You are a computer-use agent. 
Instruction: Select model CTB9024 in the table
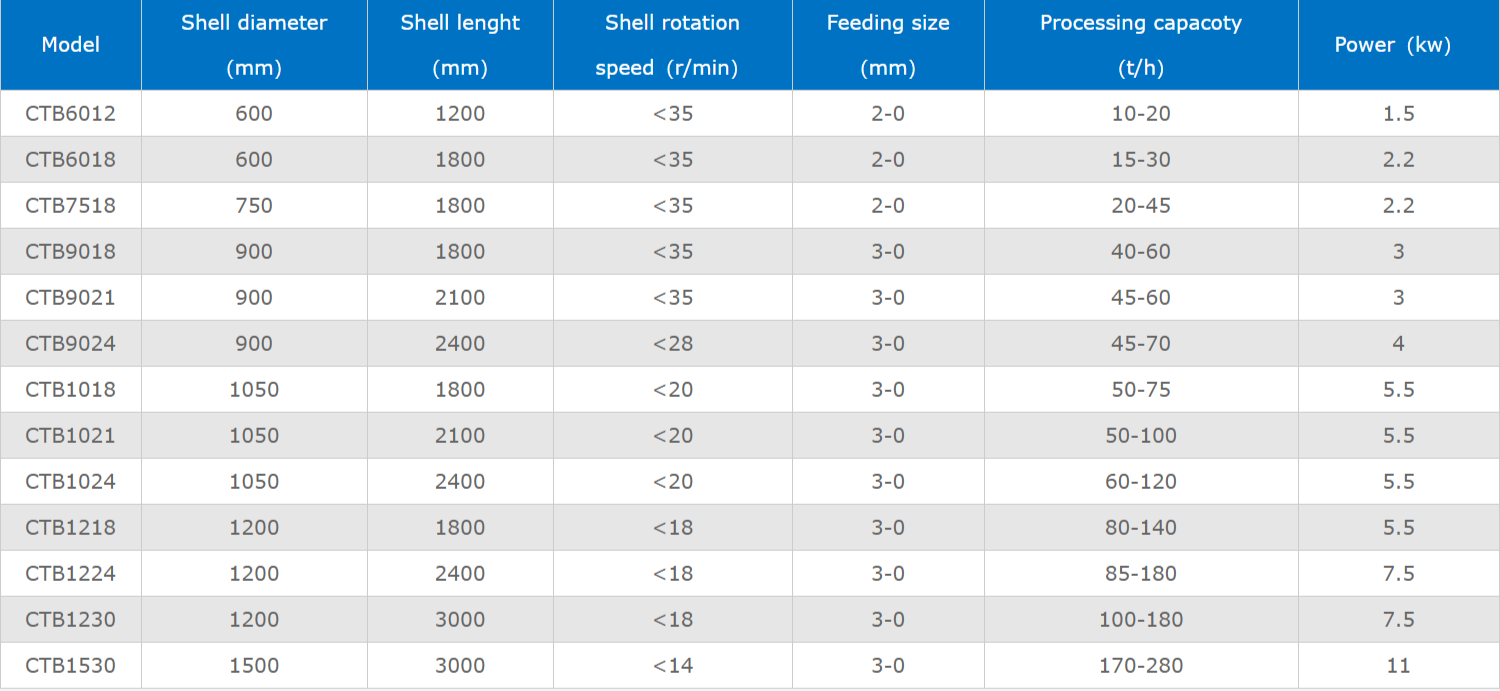pos(70,344)
